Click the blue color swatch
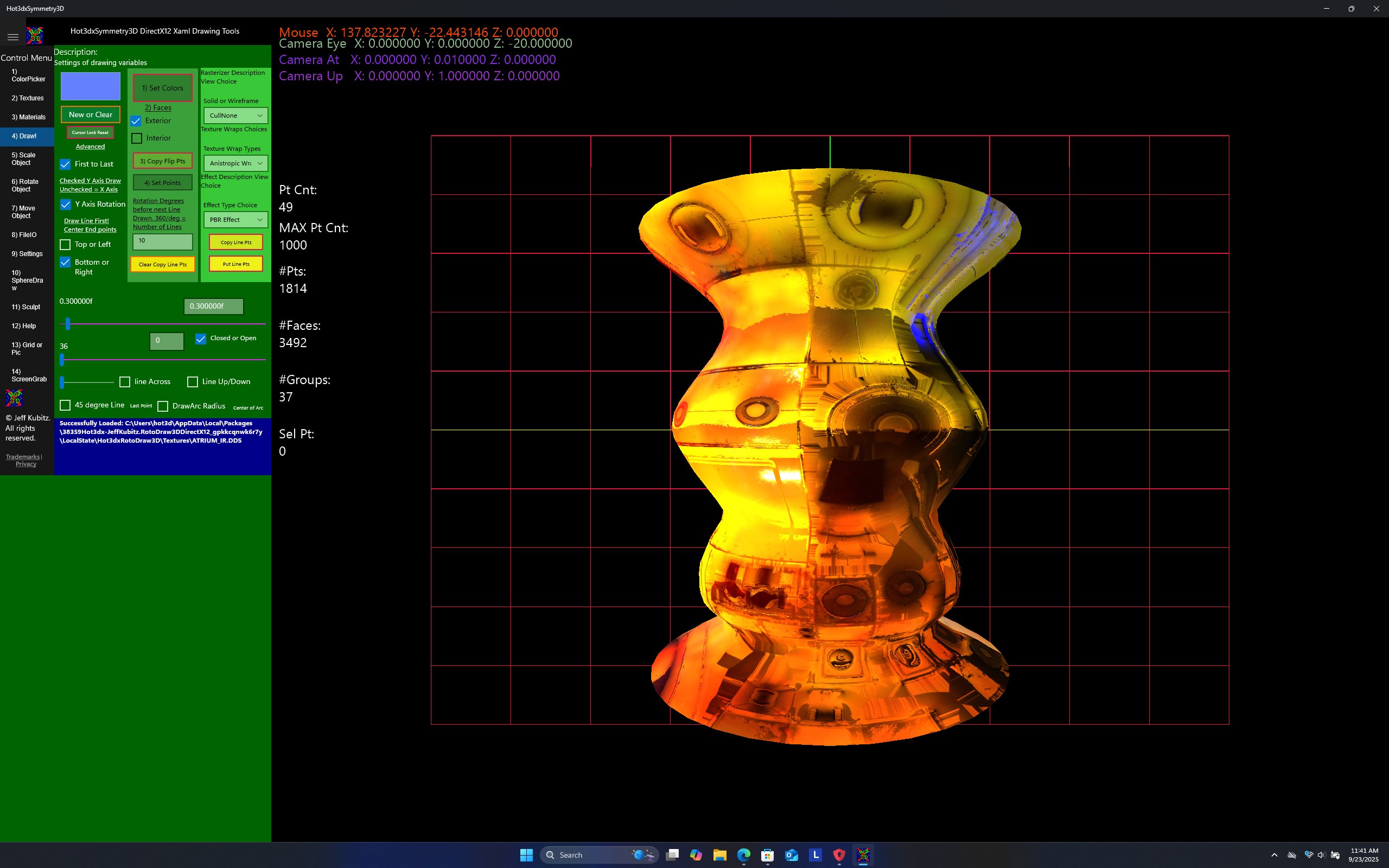 click(91, 86)
